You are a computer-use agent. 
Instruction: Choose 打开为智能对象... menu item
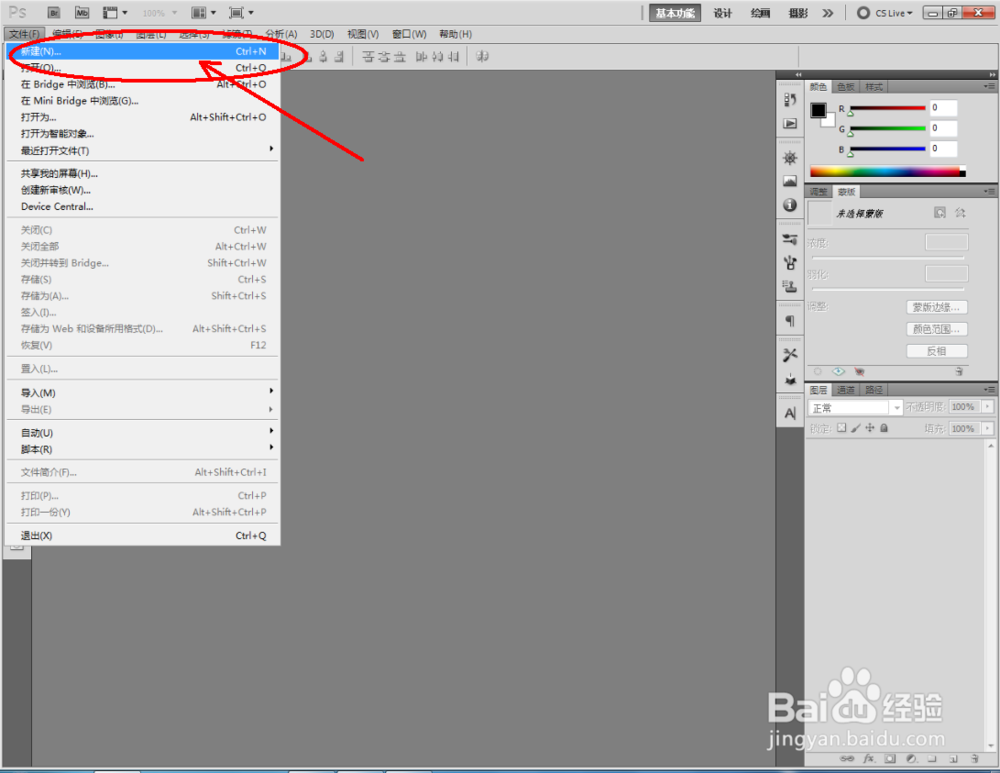[x=142, y=134]
